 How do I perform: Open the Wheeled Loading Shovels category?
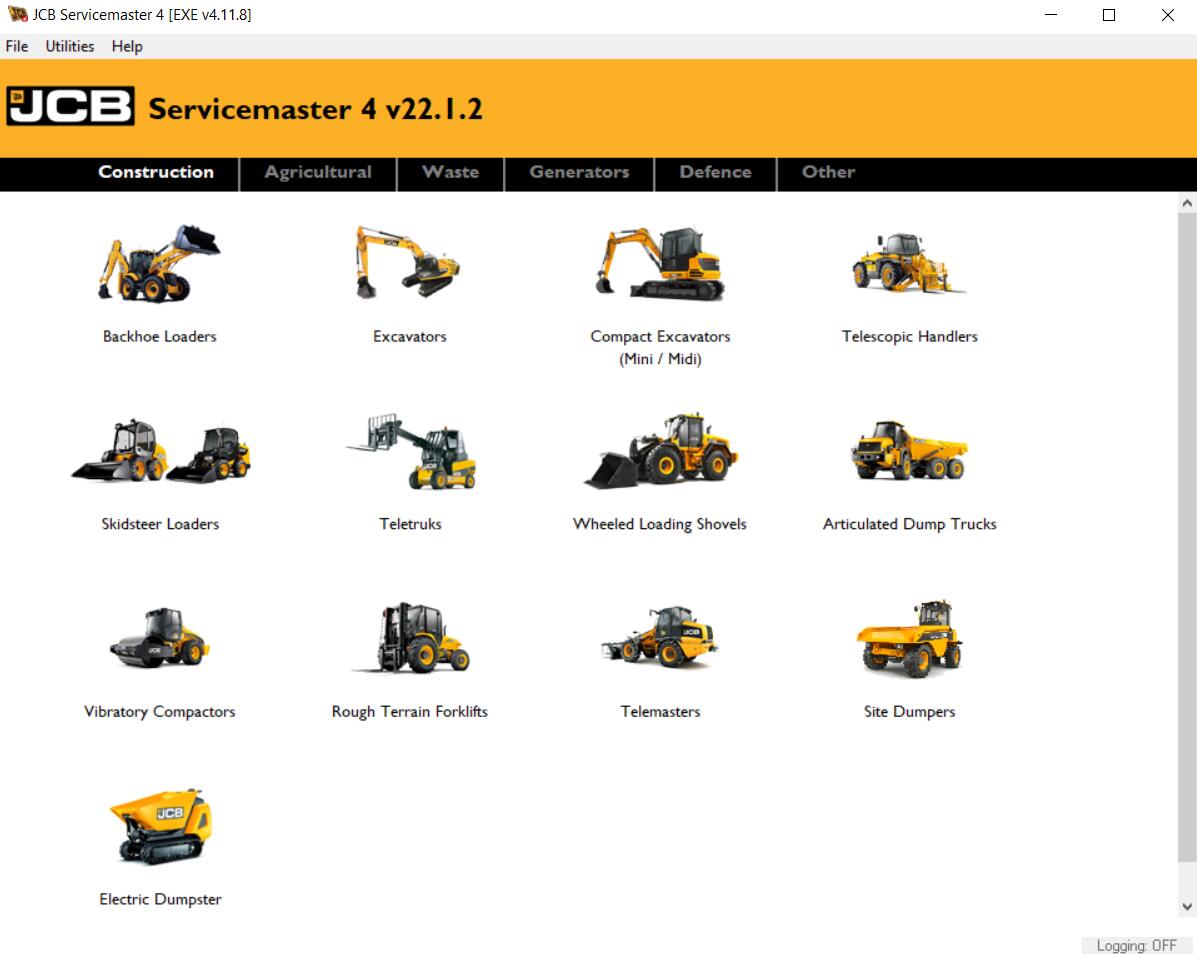660,452
